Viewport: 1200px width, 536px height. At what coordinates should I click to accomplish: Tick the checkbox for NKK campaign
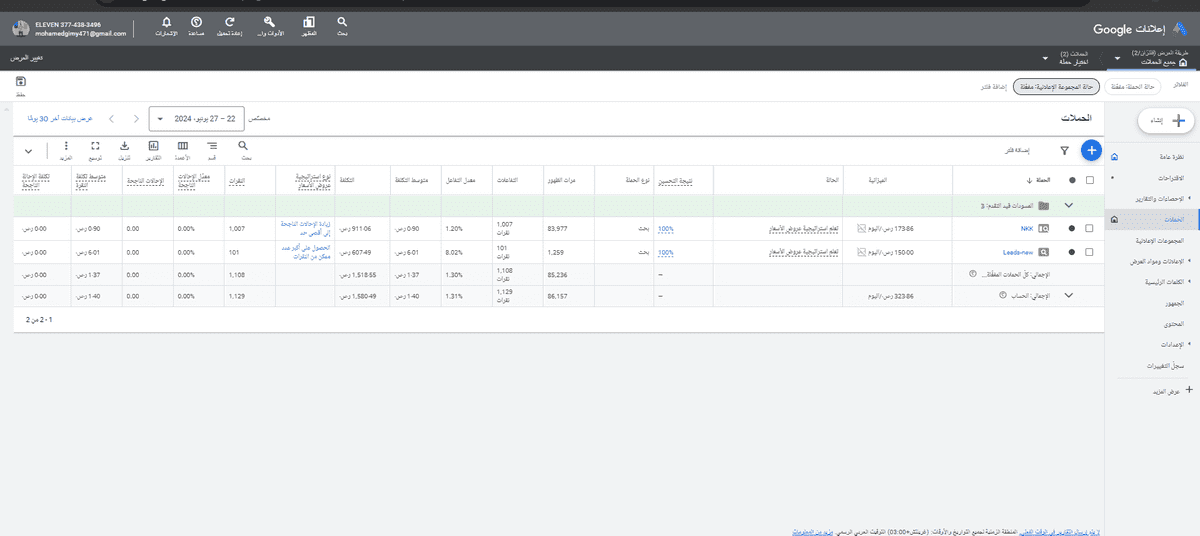tap(1089, 228)
